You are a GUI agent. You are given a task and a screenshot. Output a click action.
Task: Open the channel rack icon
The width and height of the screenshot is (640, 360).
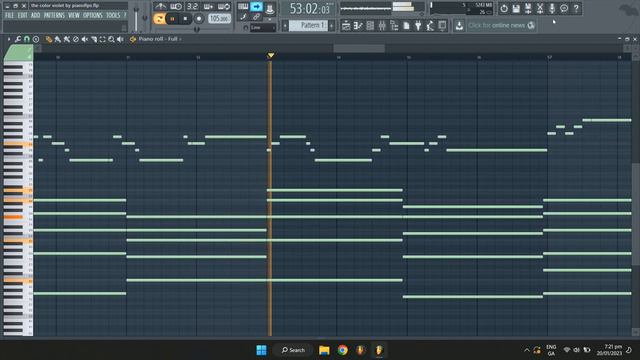coord(370,26)
